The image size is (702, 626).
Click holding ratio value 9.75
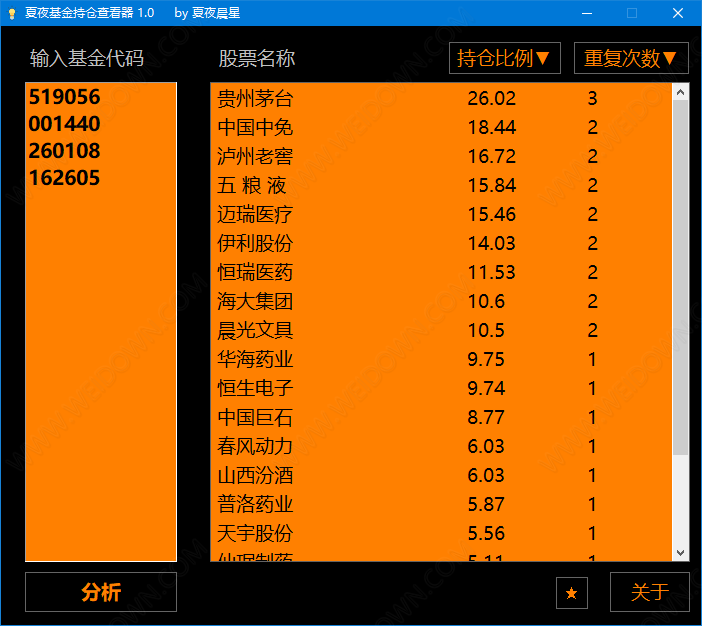pyautogui.click(x=486, y=359)
